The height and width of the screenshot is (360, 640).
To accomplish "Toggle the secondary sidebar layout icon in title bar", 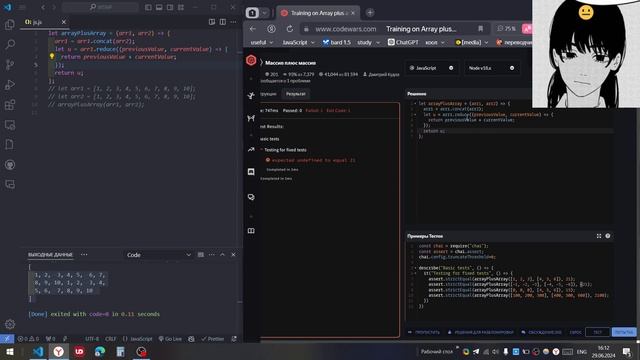I will 170,7.
